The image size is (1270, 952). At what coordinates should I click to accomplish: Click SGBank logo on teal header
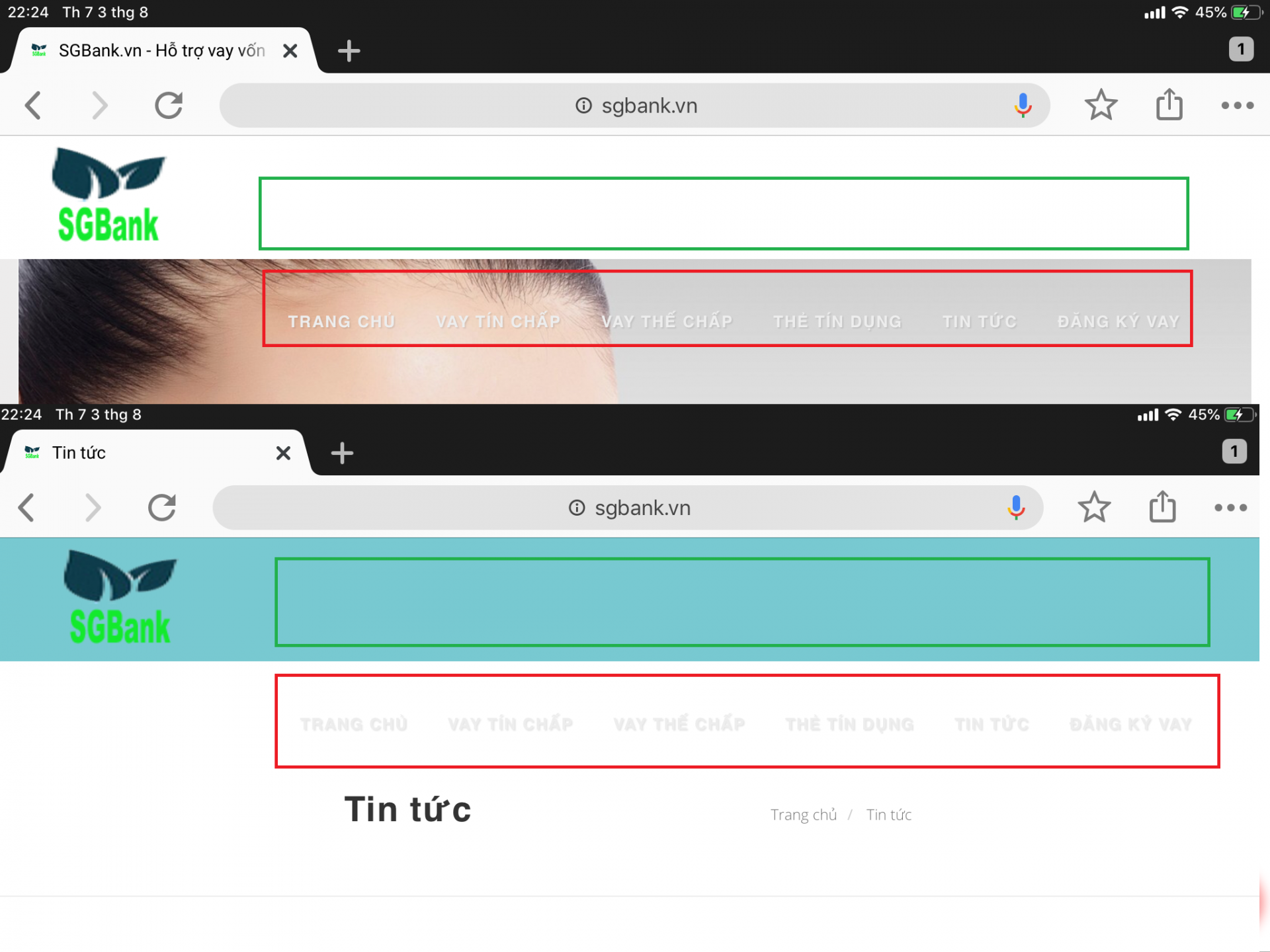point(120,597)
